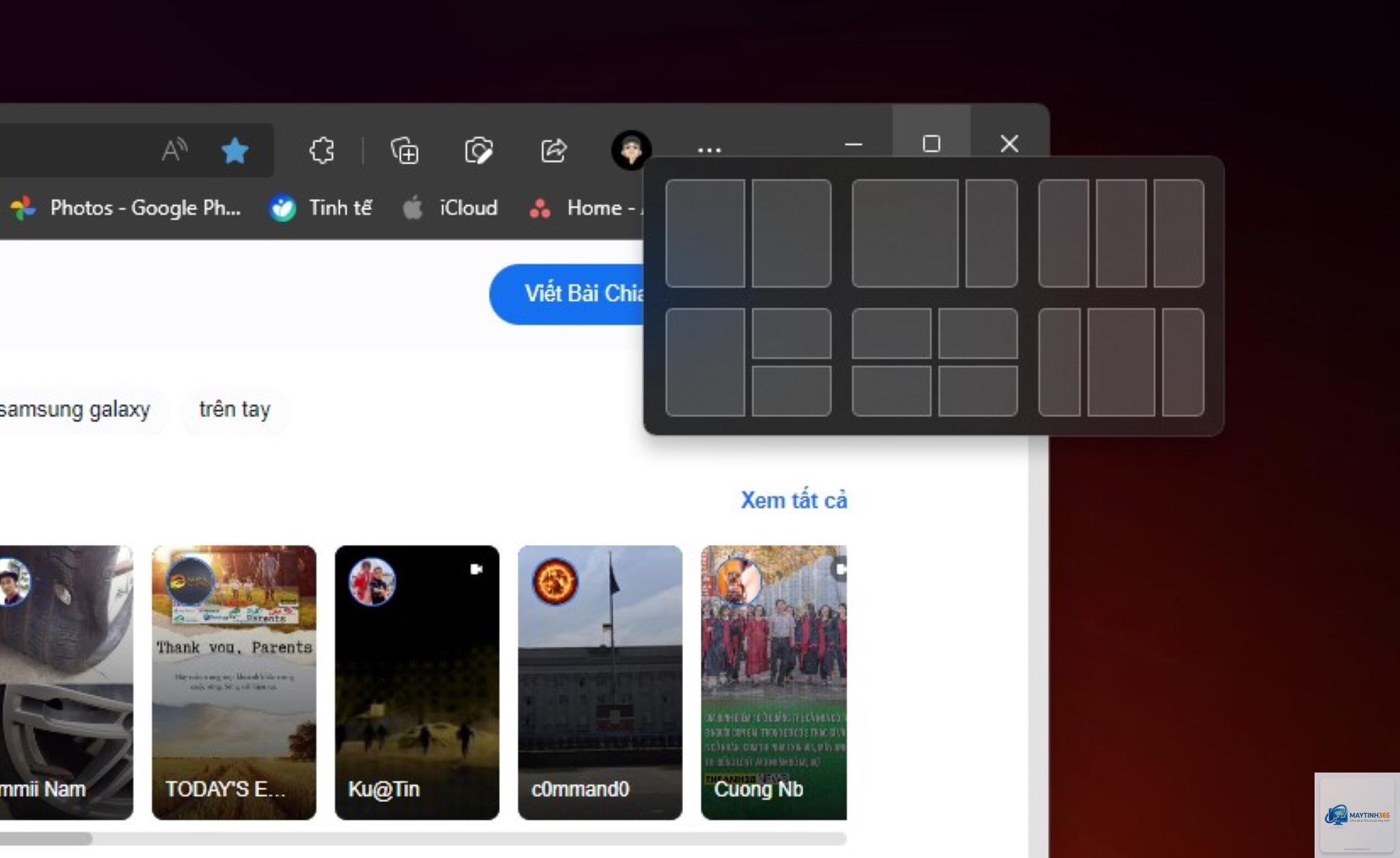Open the TODAY'S E... story card
The width and height of the screenshot is (1400, 858).
coord(234,682)
